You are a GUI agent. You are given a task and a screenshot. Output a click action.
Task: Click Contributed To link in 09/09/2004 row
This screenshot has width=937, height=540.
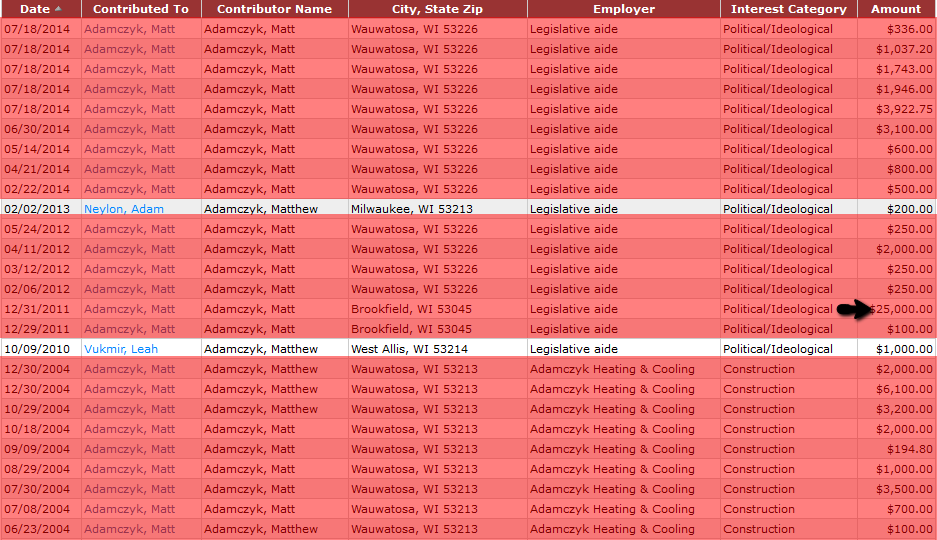coord(129,449)
